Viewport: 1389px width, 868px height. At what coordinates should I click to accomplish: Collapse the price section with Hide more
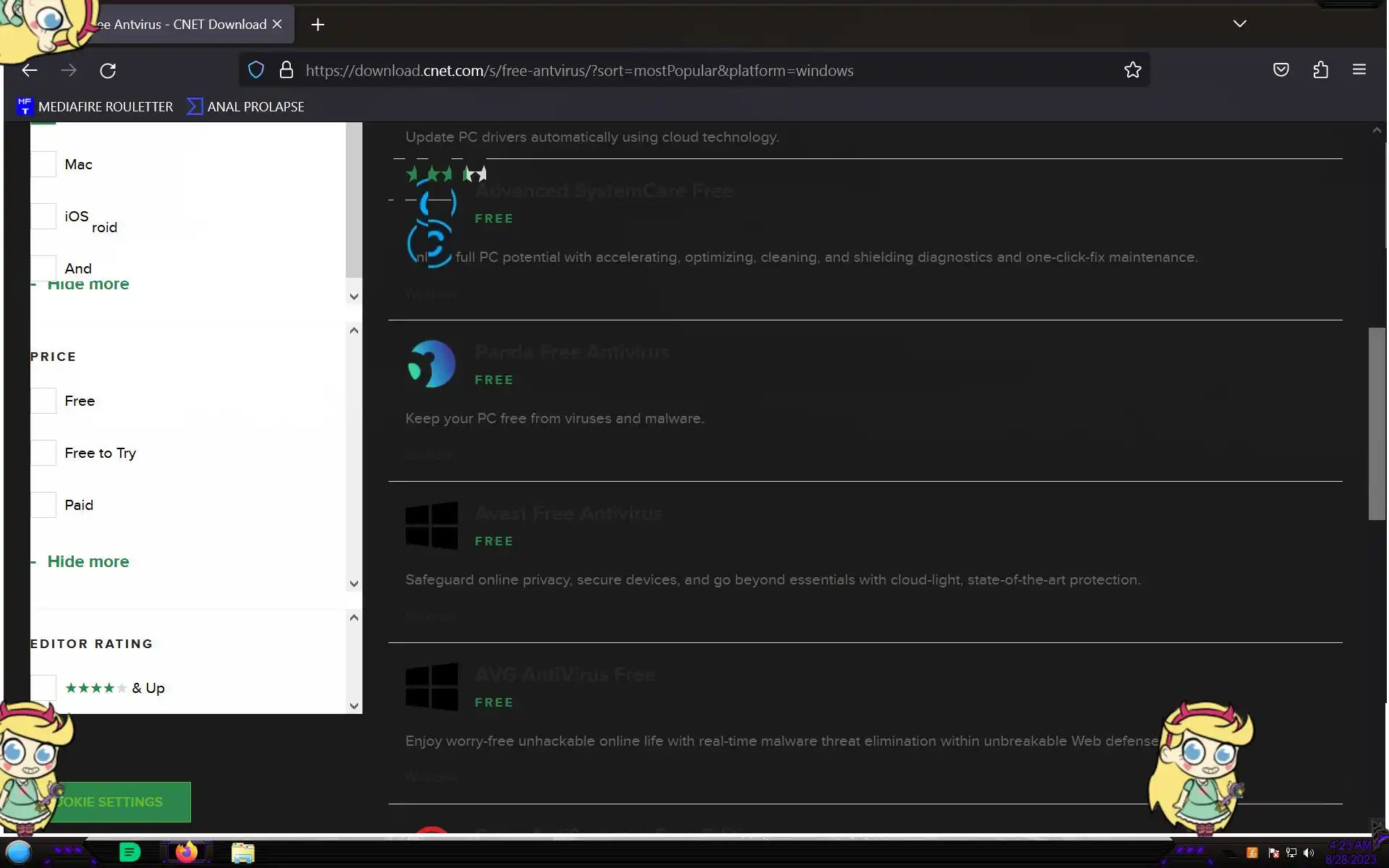(88, 561)
